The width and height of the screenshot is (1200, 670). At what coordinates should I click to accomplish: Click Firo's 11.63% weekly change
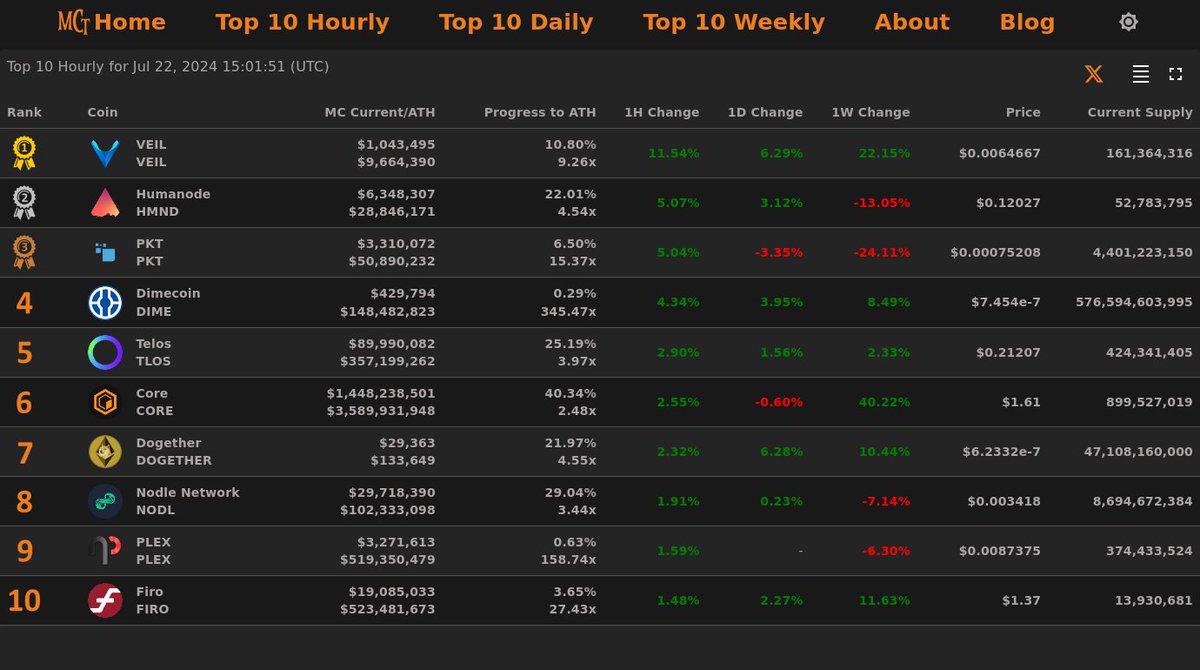click(884, 600)
